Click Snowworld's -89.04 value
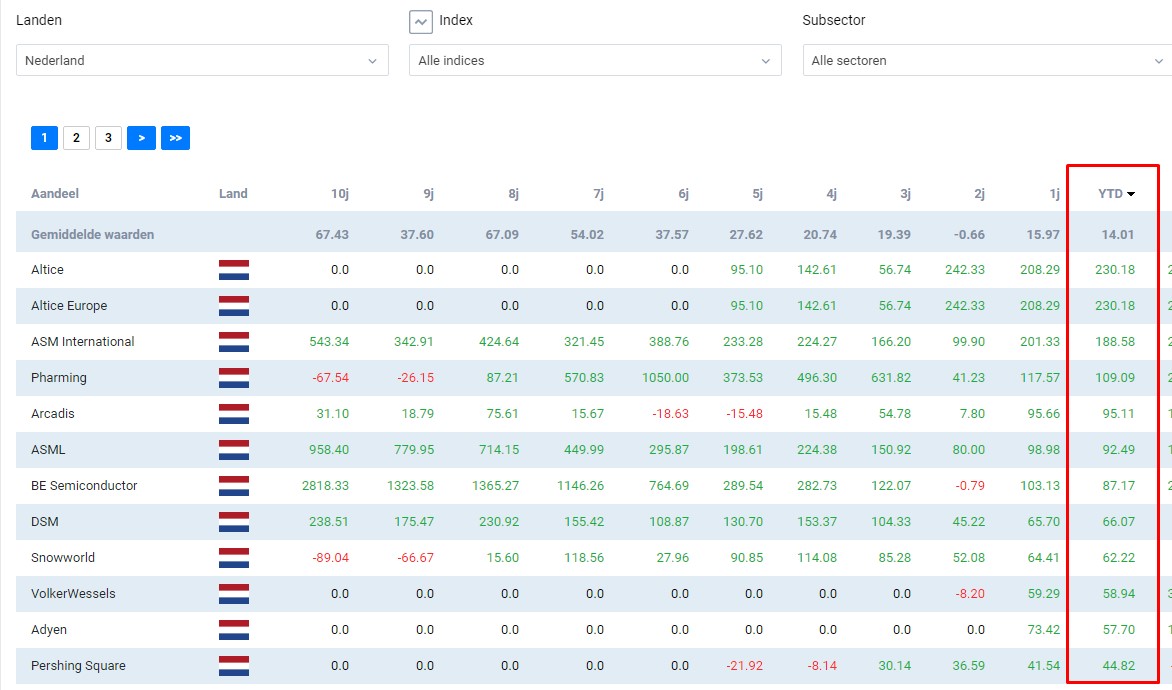 (331, 558)
